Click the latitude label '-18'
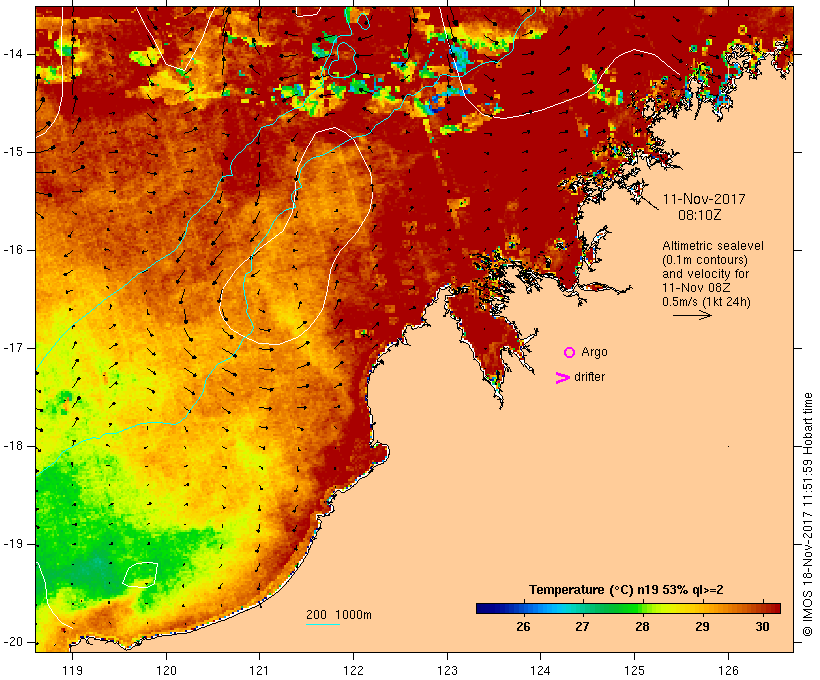820x680 pixels. tap(12, 446)
